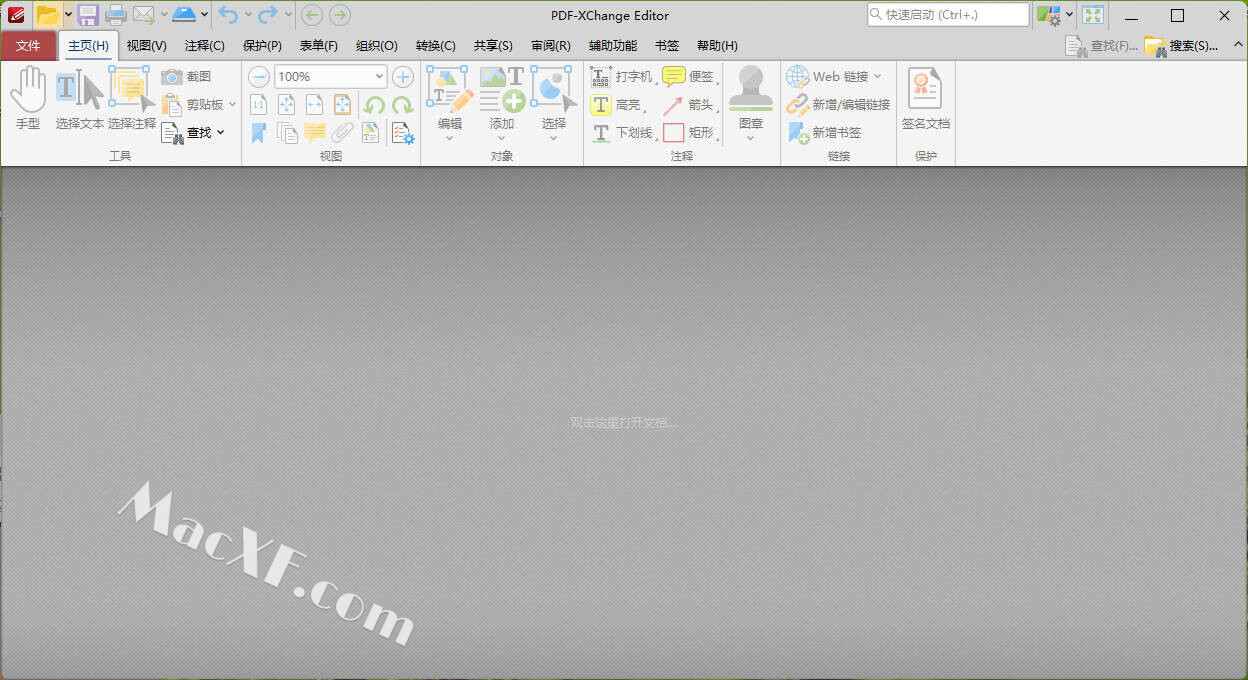Screen dimensions: 1248x680
Task: Toggle the full screen mode icon
Action: (x=1093, y=15)
